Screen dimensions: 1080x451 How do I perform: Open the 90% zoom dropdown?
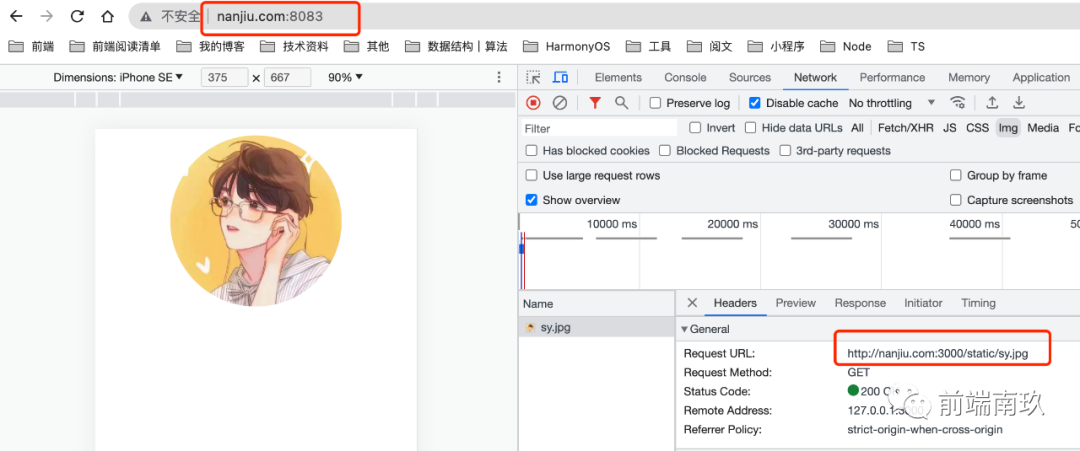(345, 77)
